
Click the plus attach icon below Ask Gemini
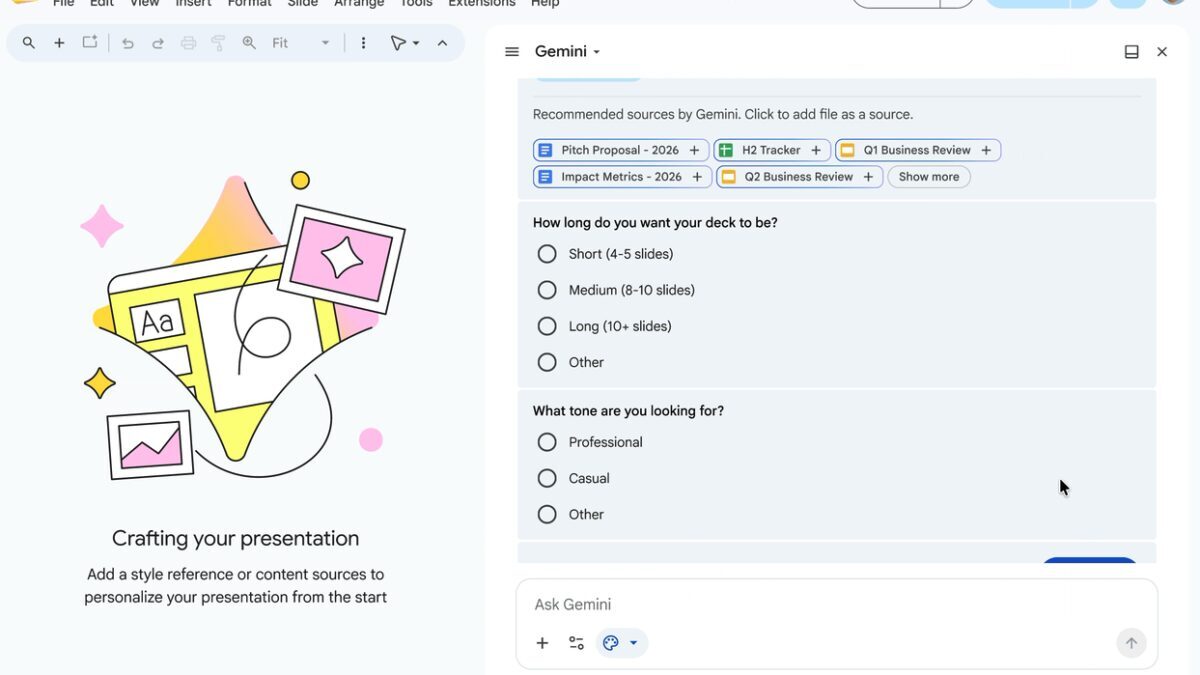point(542,643)
